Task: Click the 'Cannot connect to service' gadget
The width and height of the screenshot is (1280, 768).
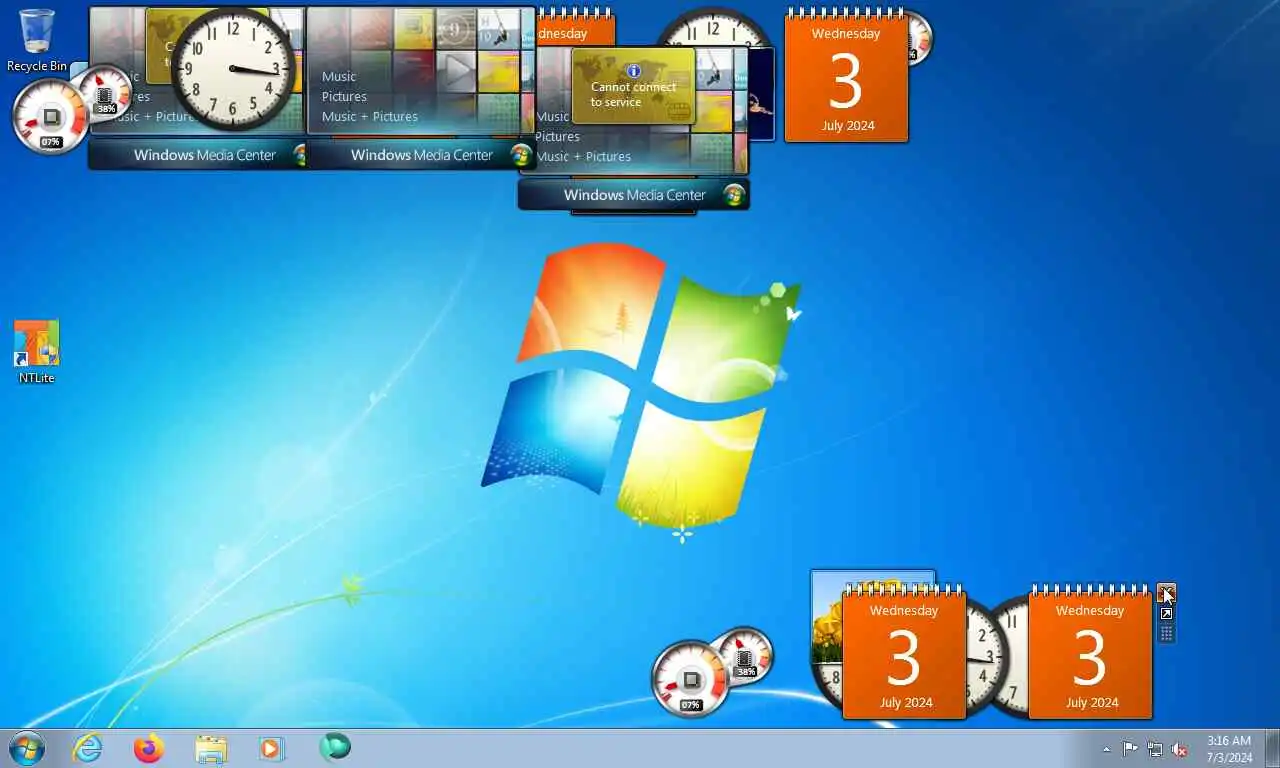Action: coord(633,86)
